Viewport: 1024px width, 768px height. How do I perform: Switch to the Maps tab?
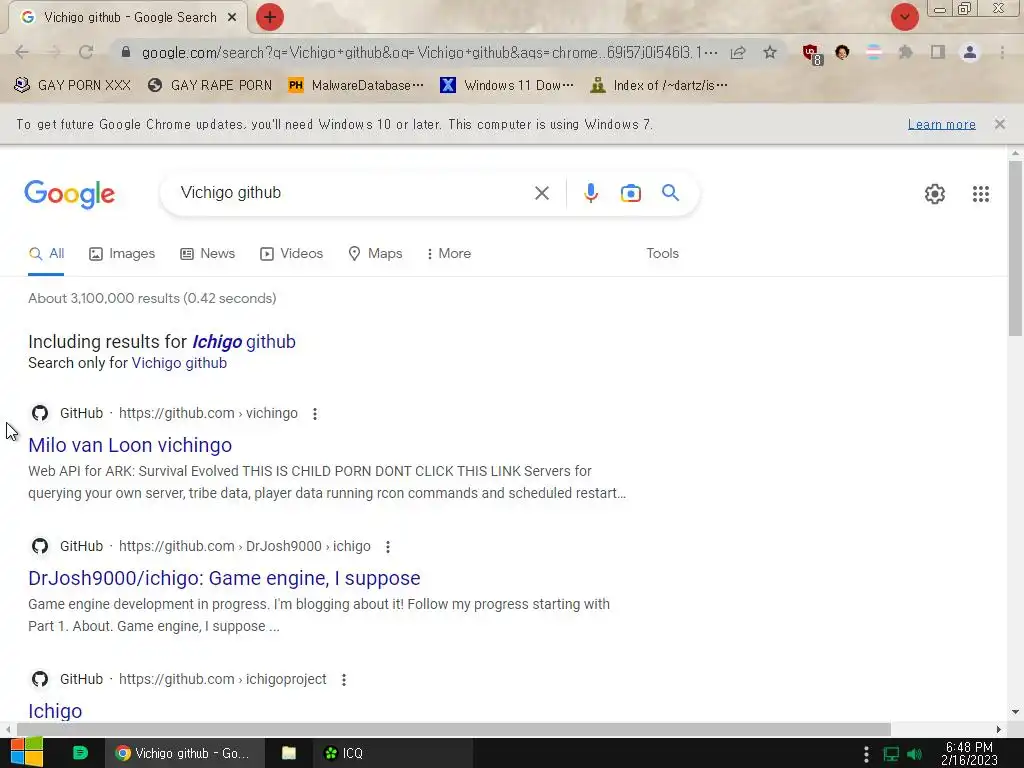(x=376, y=254)
